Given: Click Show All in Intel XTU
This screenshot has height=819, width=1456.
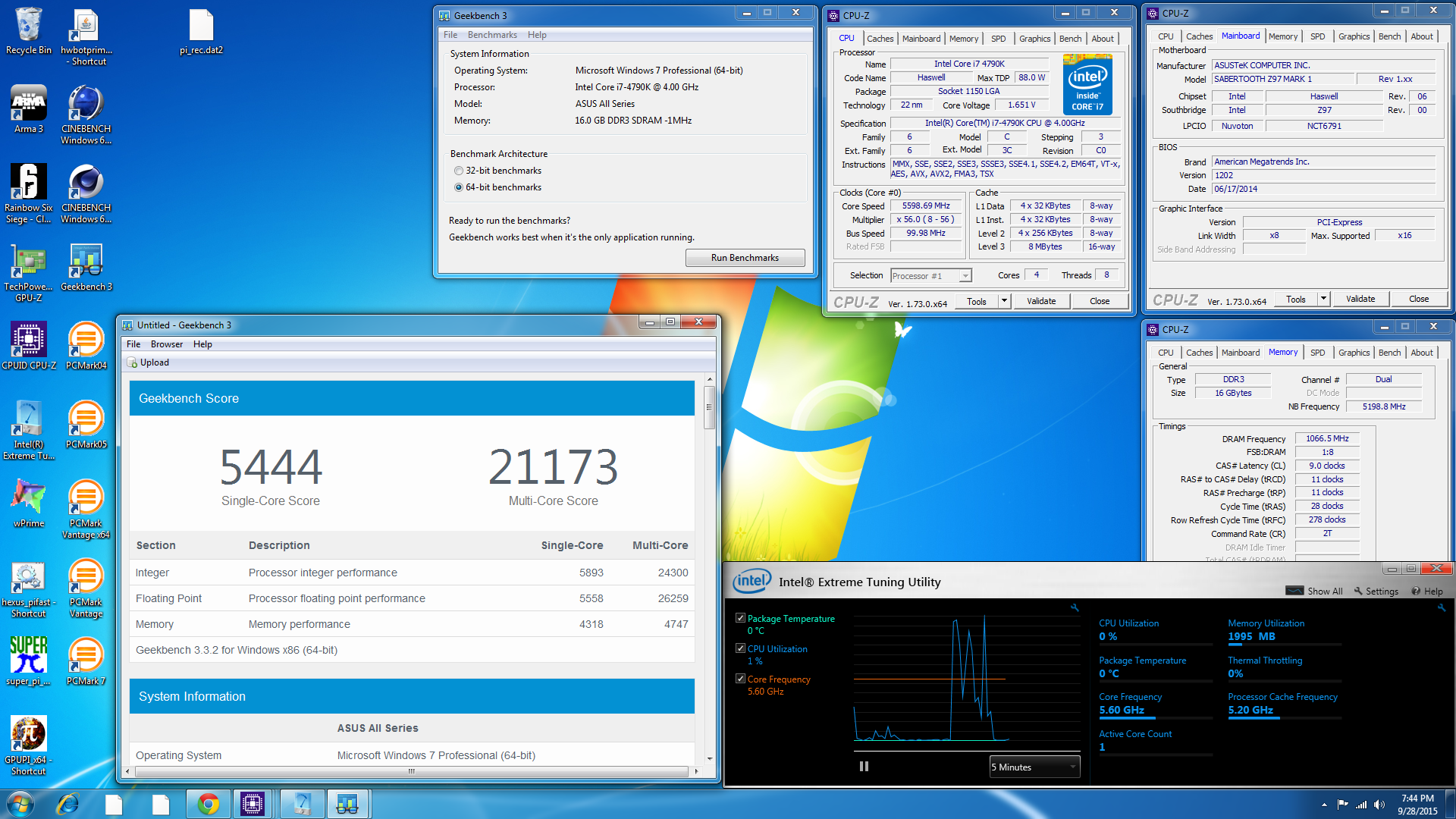Looking at the screenshot, I should [1315, 591].
